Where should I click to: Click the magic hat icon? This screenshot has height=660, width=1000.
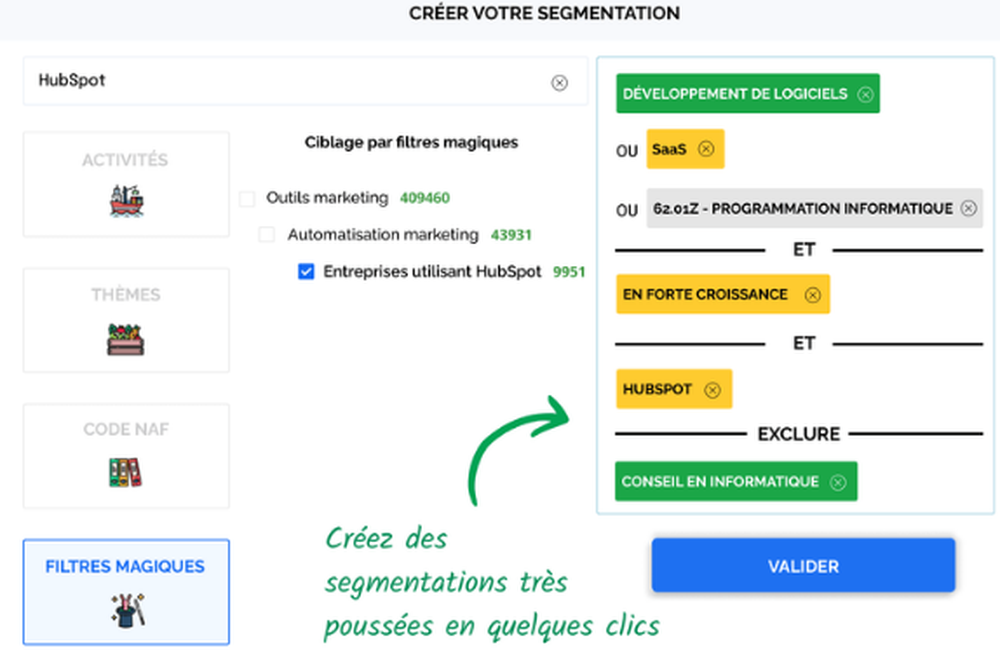126,610
